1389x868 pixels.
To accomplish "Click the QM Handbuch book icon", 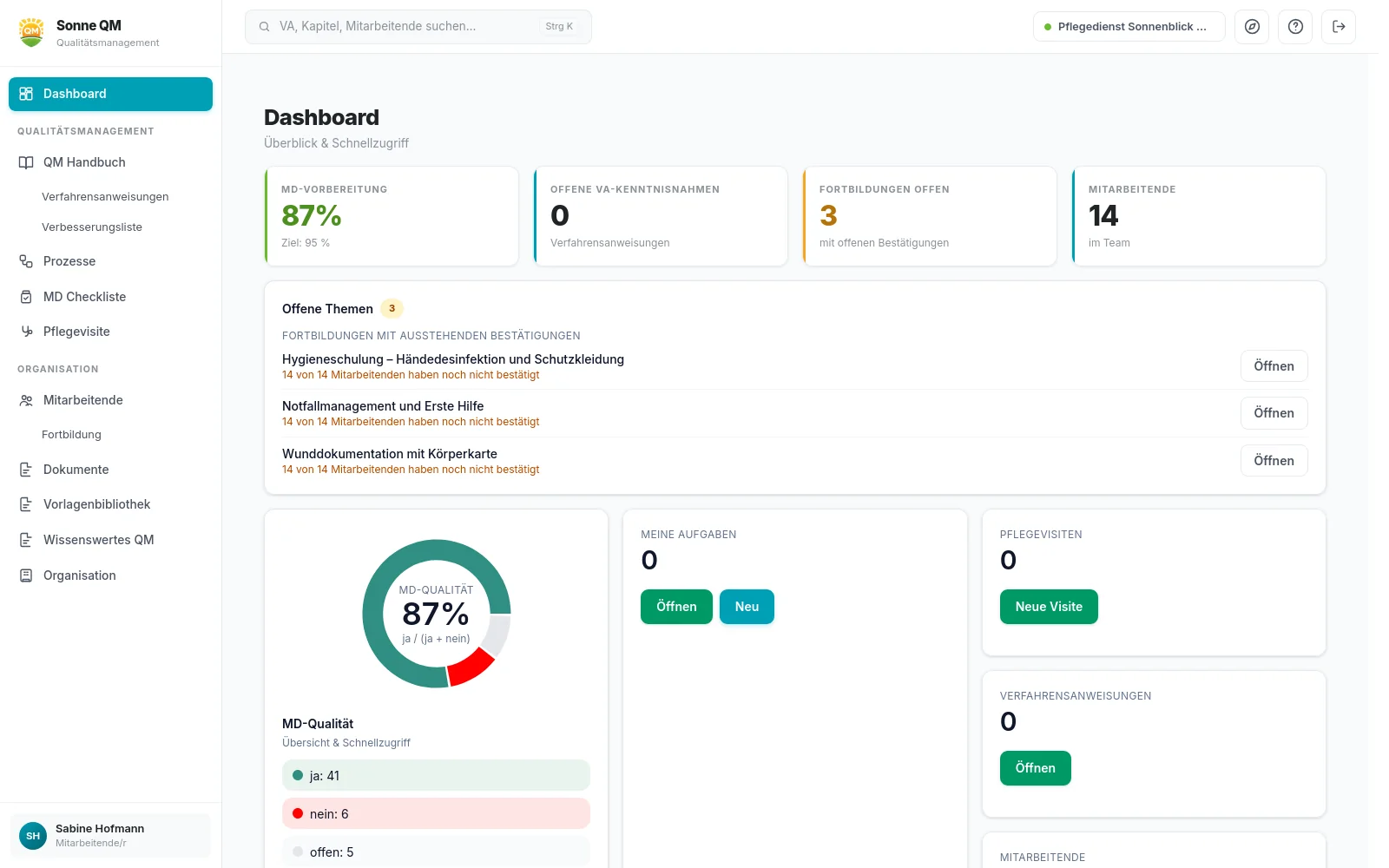I will click(26, 162).
